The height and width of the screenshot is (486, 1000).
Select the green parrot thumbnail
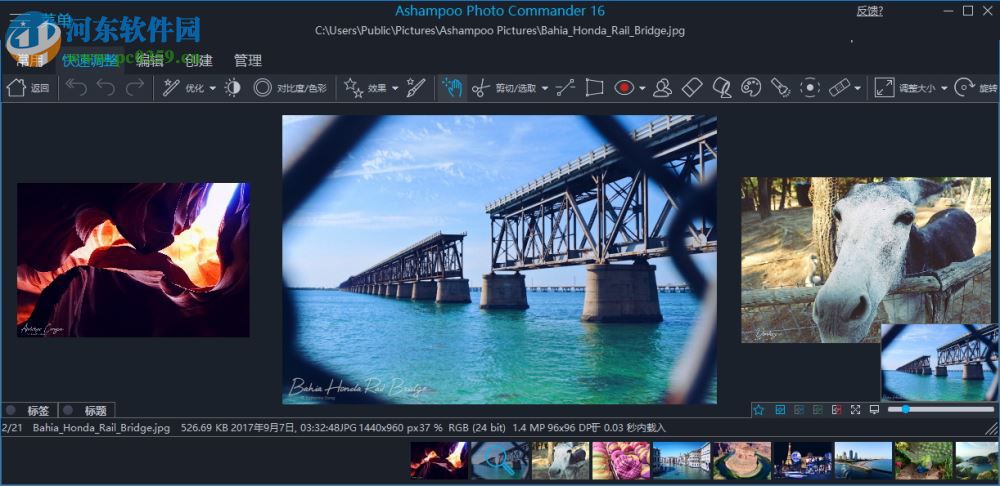(x=924, y=460)
